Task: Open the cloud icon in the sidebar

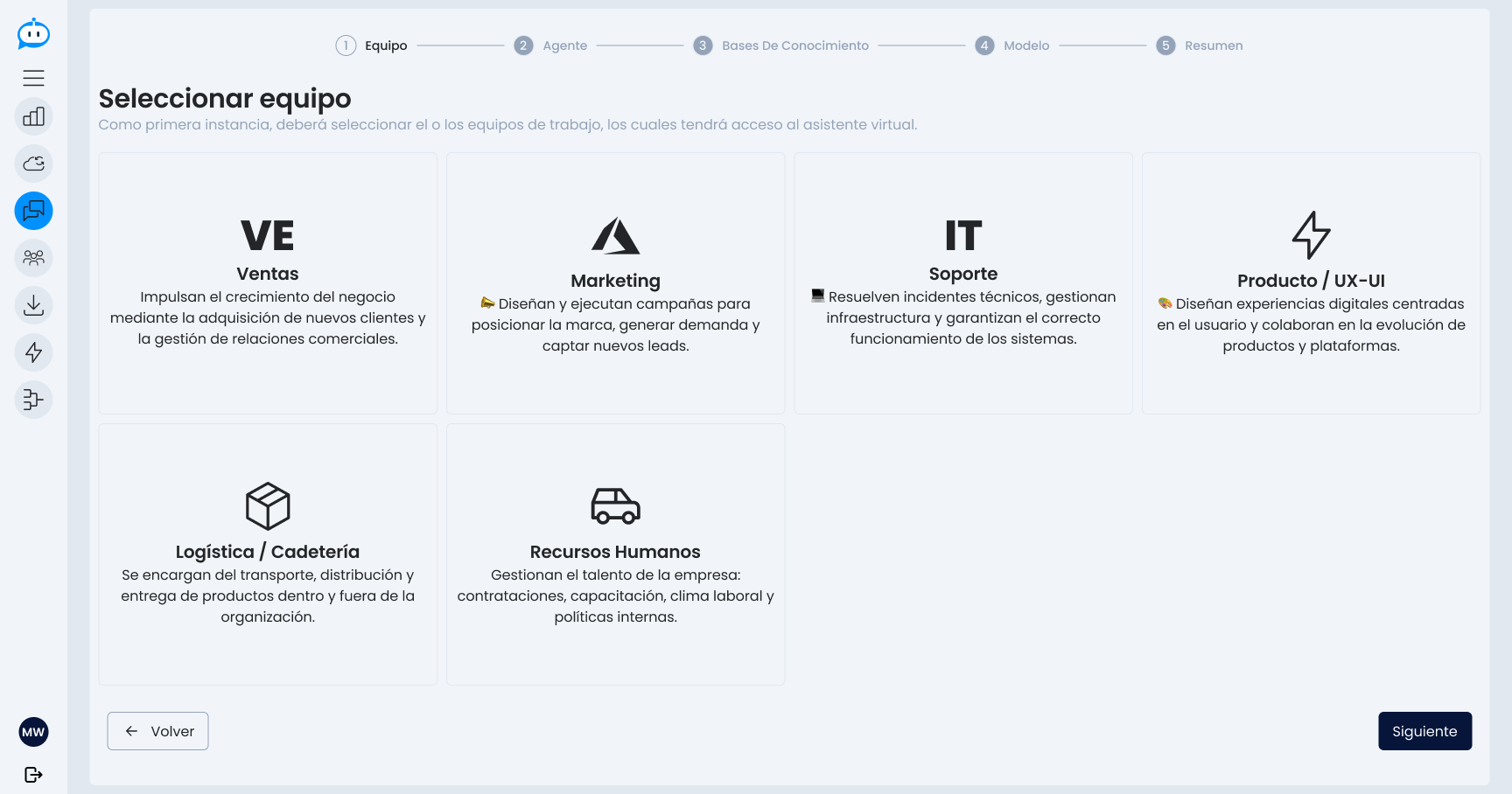Action: [33, 164]
